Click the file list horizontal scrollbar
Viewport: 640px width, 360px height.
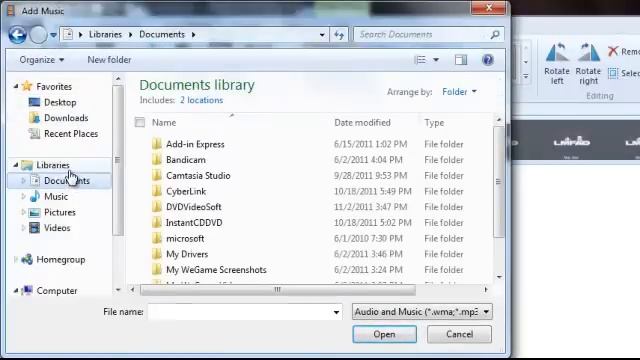pyautogui.click(x=278, y=289)
